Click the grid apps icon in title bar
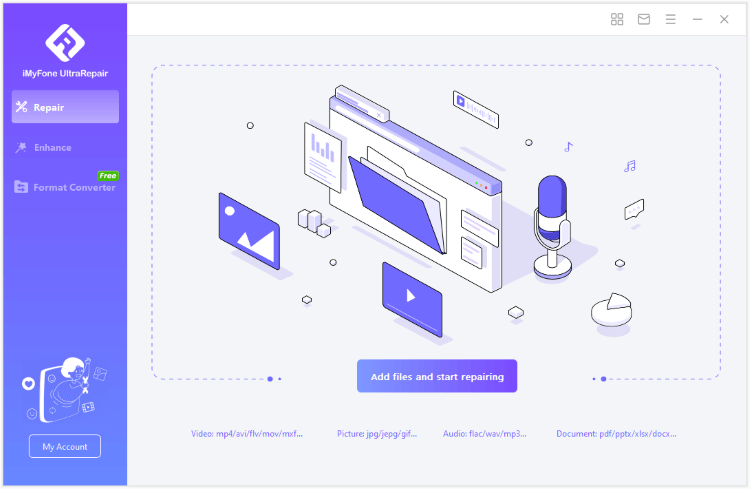750x489 pixels. point(617,19)
